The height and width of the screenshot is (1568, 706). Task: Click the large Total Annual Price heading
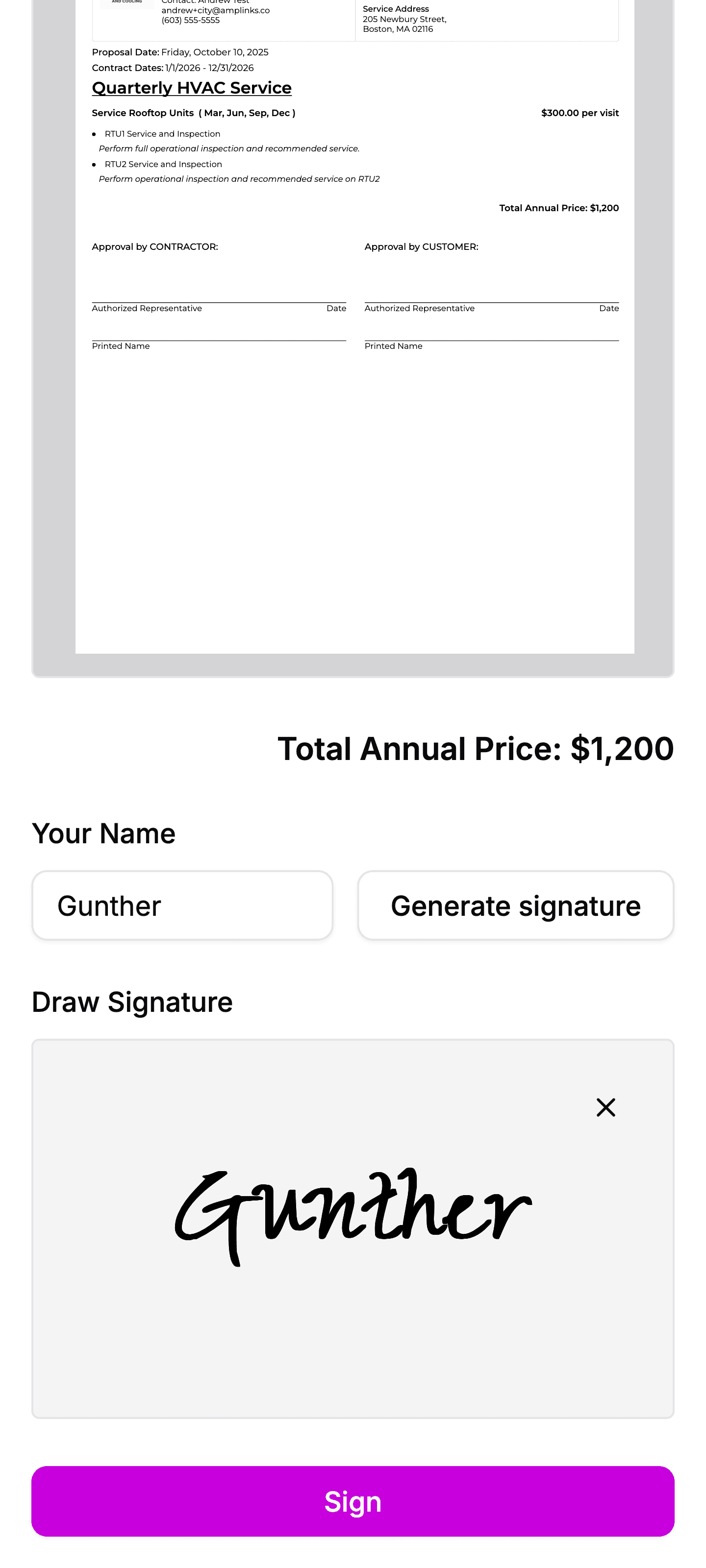[475, 749]
